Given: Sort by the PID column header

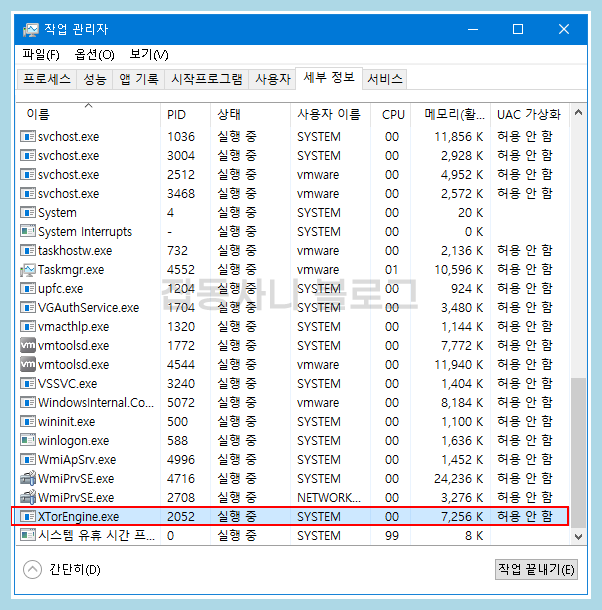Looking at the screenshot, I should pos(185,114).
